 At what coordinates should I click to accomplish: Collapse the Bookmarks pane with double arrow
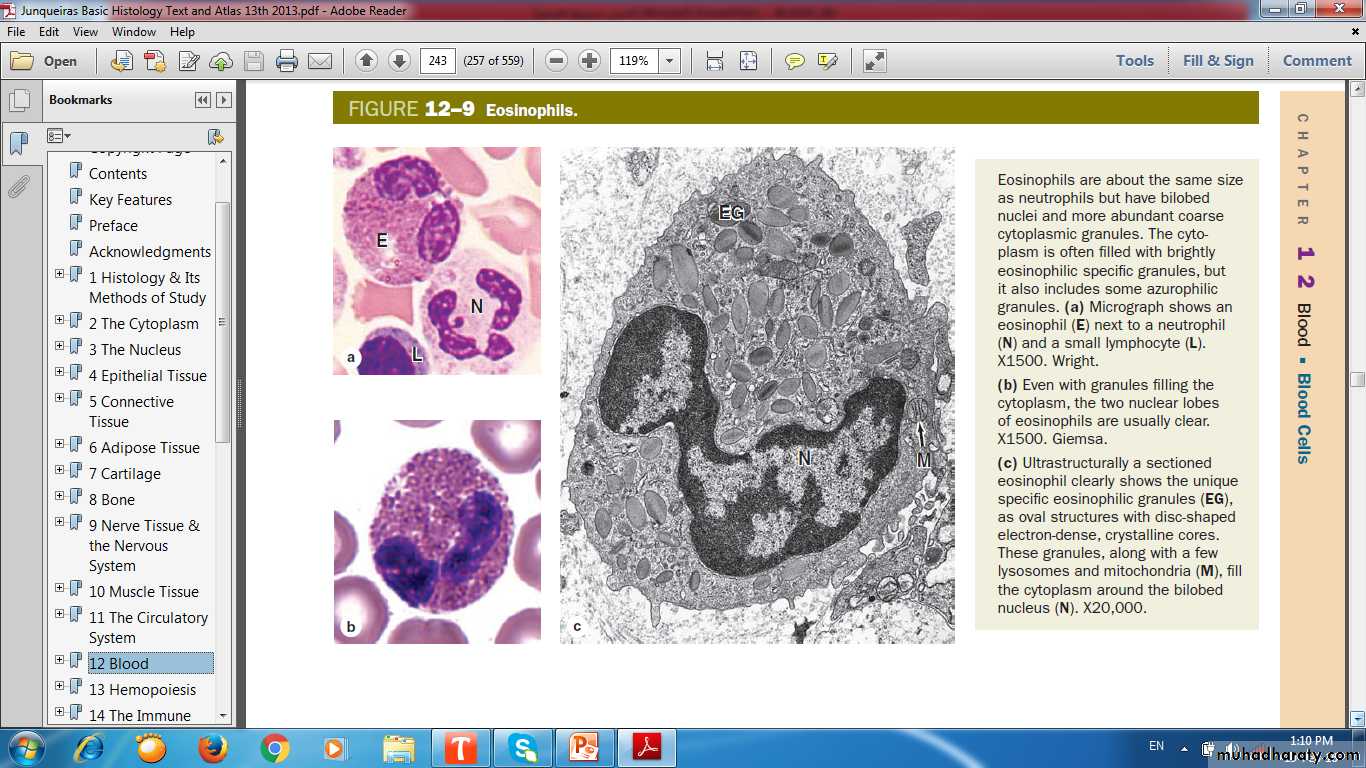click(x=203, y=100)
